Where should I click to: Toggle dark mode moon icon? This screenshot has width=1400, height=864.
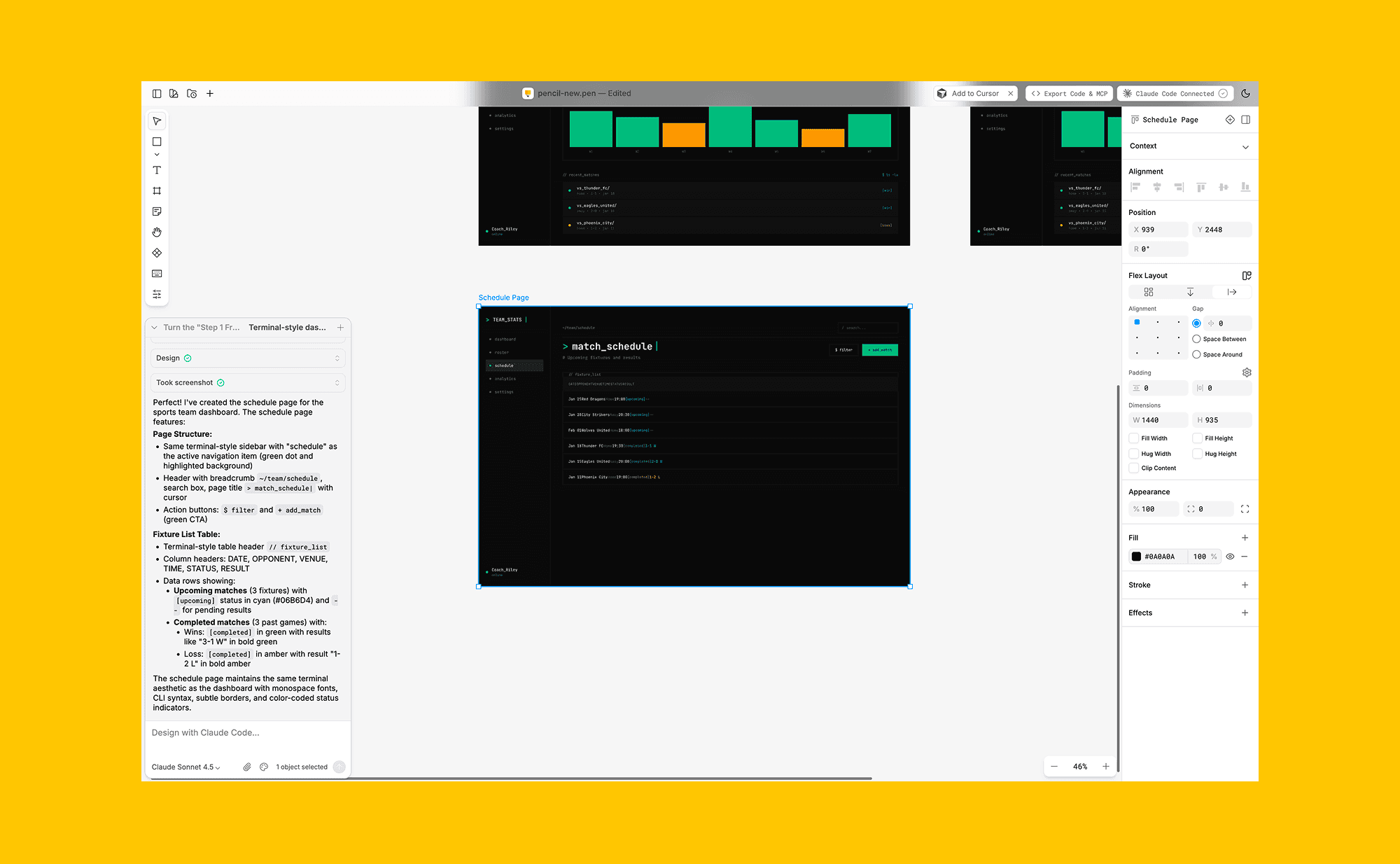[x=1245, y=93]
